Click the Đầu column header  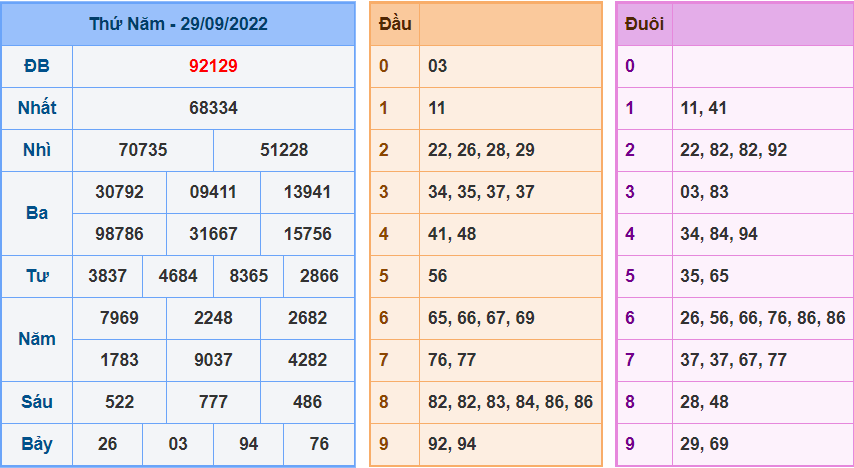coord(395,24)
